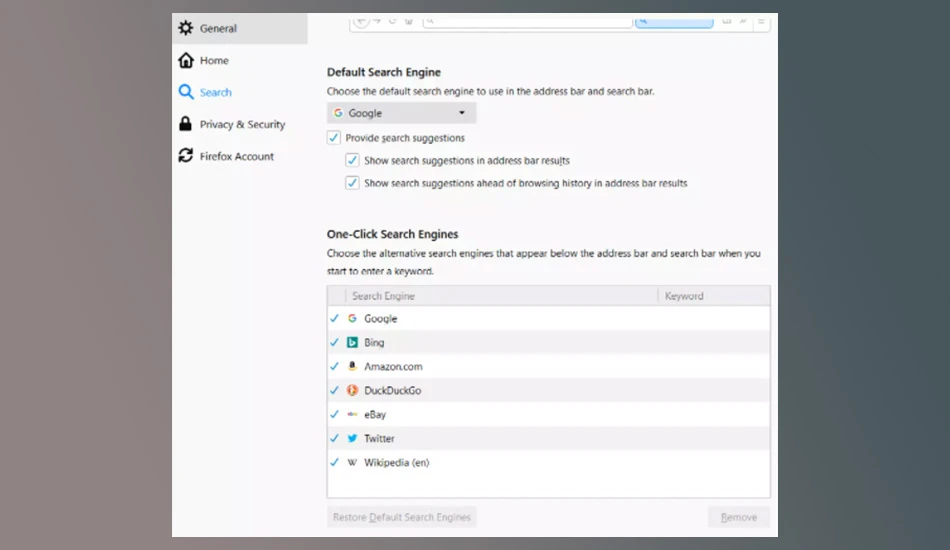
Task: Click the General gear icon in sidebar
Action: [x=185, y=28]
